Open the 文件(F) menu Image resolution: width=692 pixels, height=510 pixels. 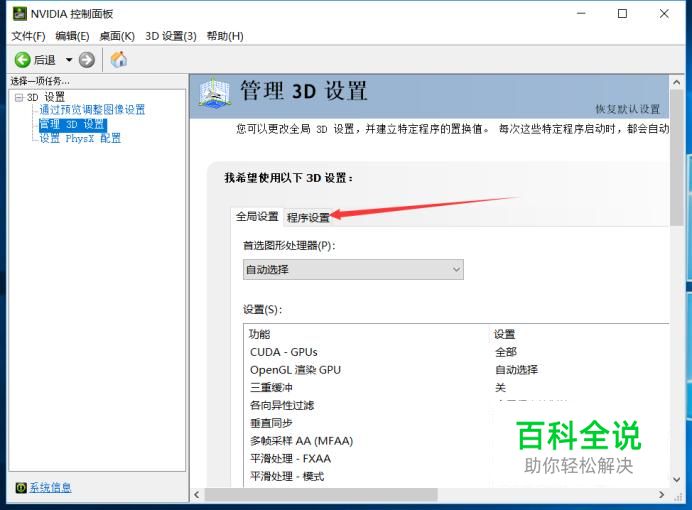pyautogui.click(x=28, y=36)
